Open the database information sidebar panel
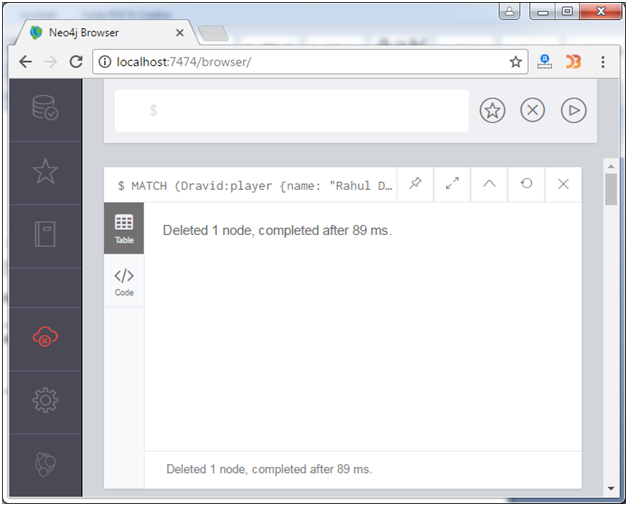This screenshot has height=506, width=628. [x=45, y=108]
